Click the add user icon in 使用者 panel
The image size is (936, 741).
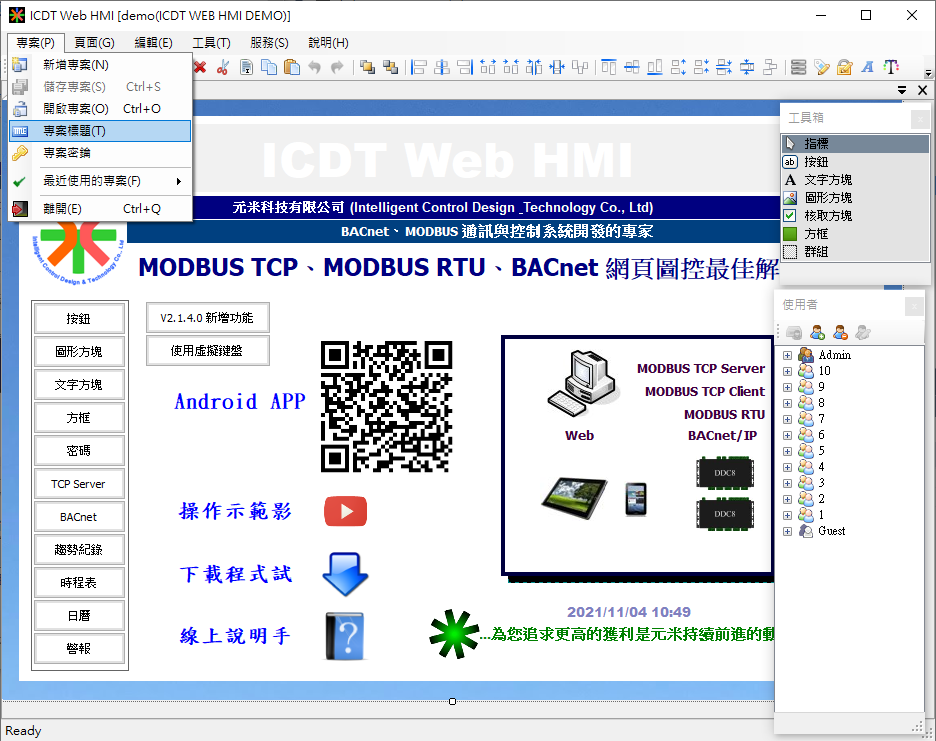click(x=817, y=332)
